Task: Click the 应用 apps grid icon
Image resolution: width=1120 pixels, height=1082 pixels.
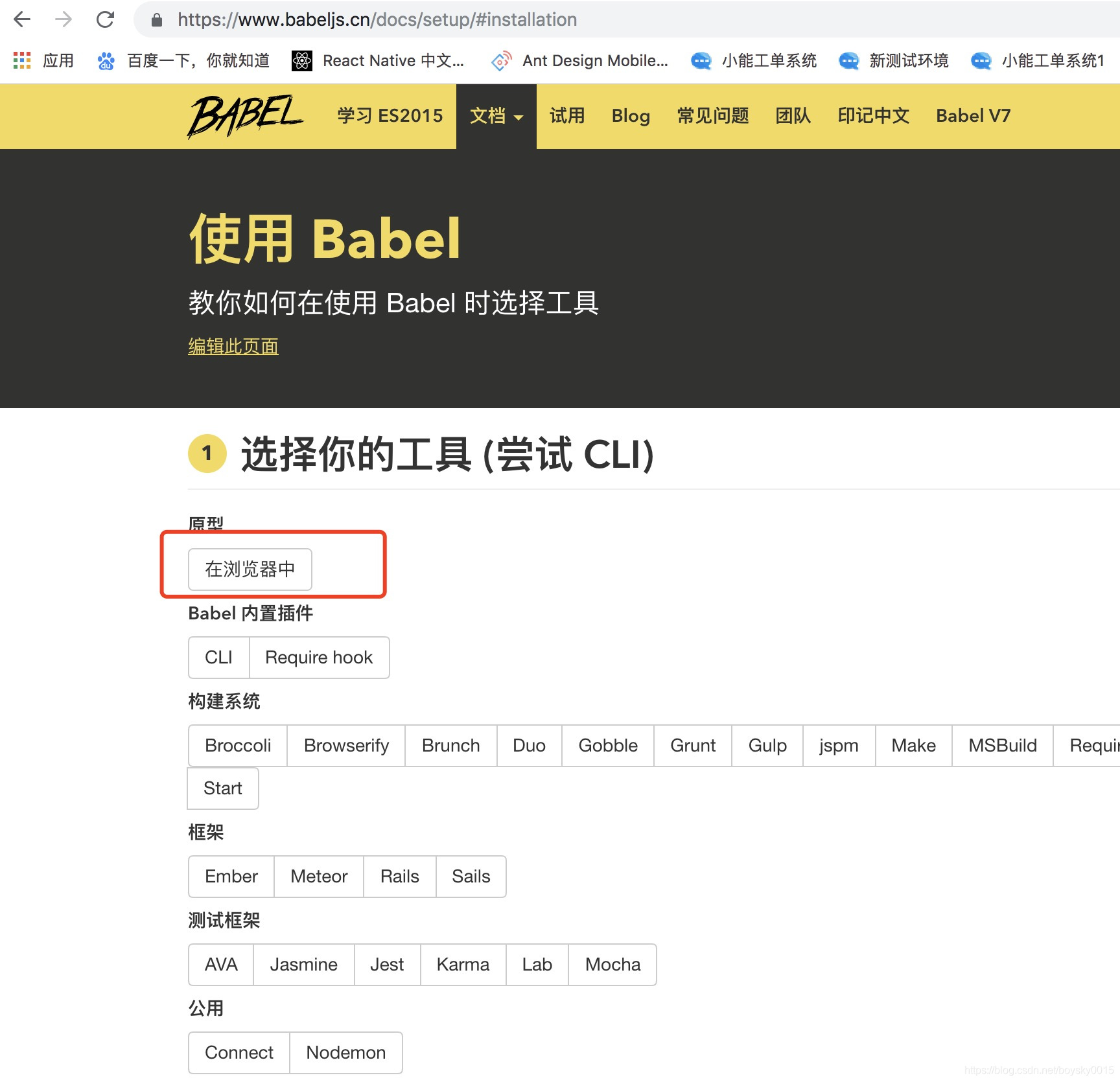Action: click(x=21, y=60)
